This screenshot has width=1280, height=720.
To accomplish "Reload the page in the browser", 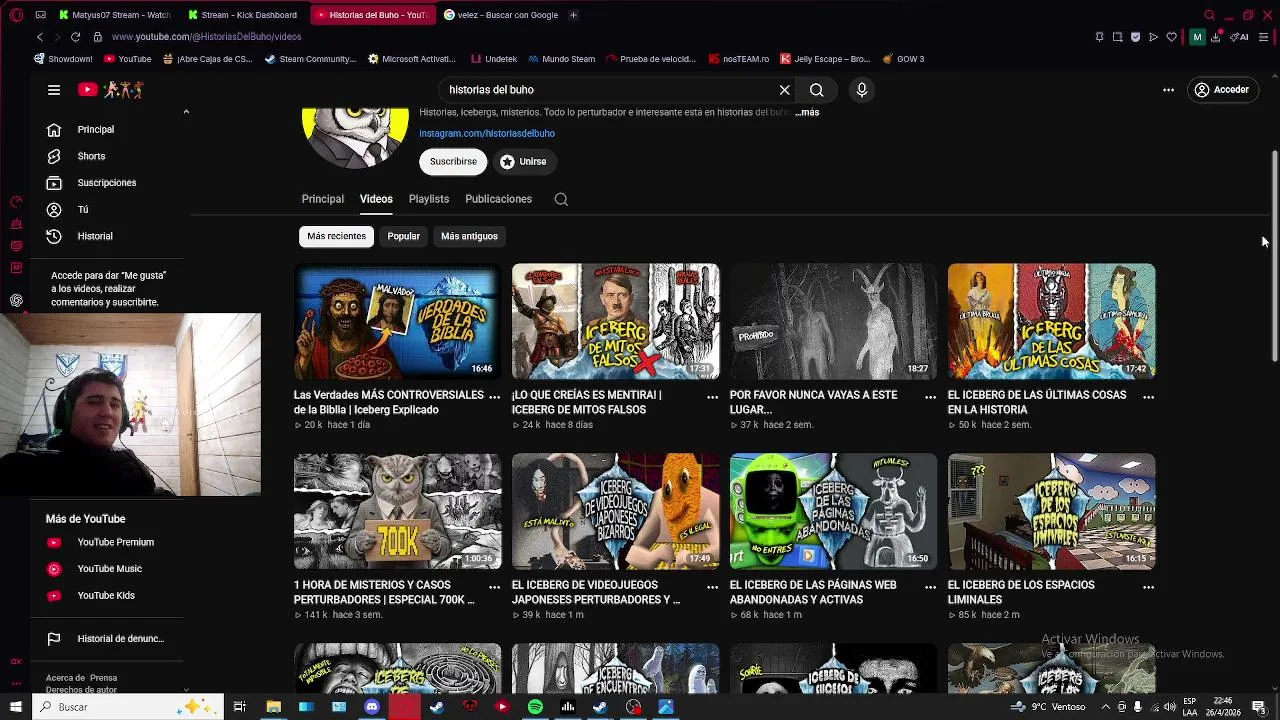I will pos(75,37).
